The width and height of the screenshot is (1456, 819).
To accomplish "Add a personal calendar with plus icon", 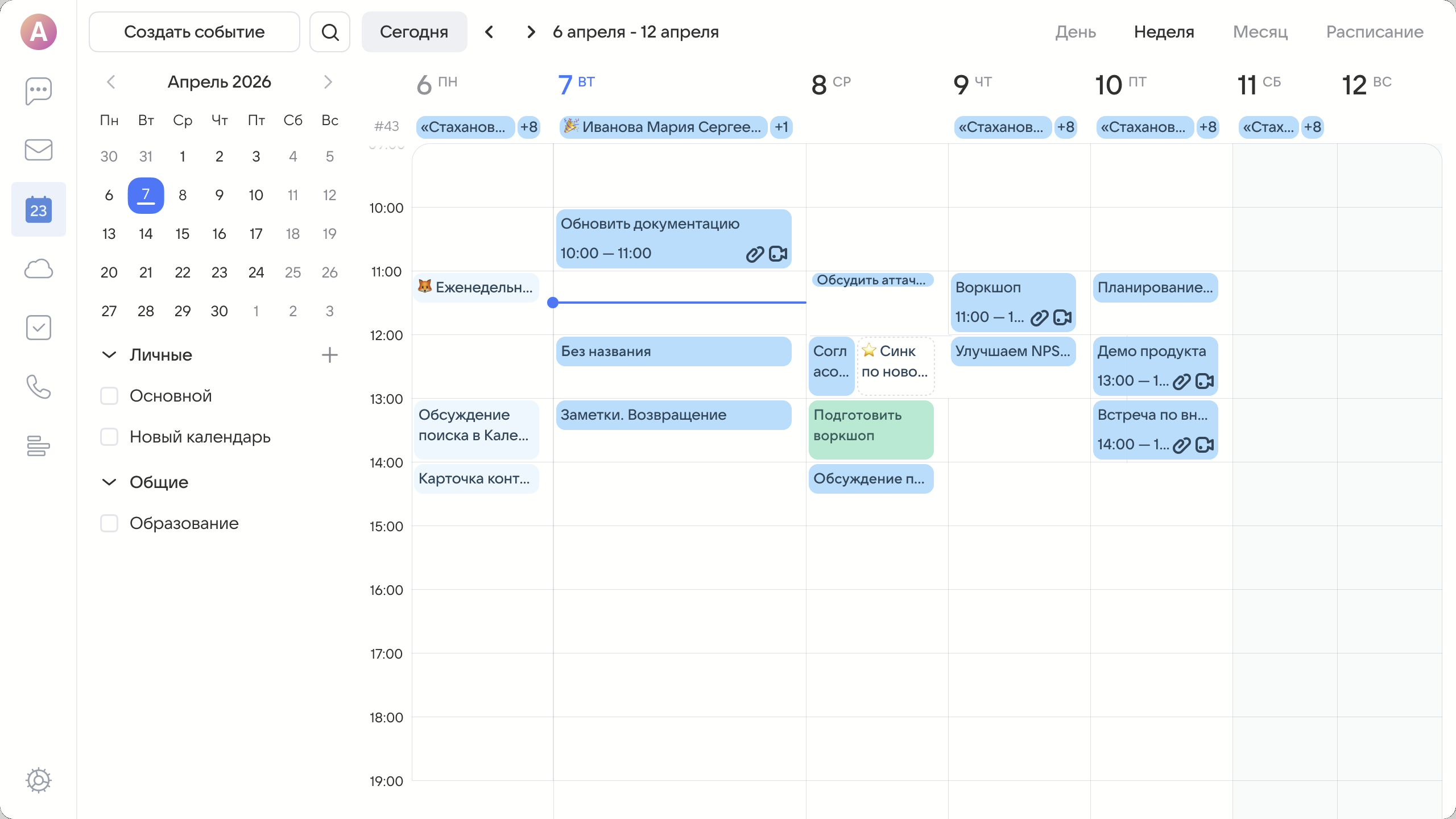I will point(330,355).
